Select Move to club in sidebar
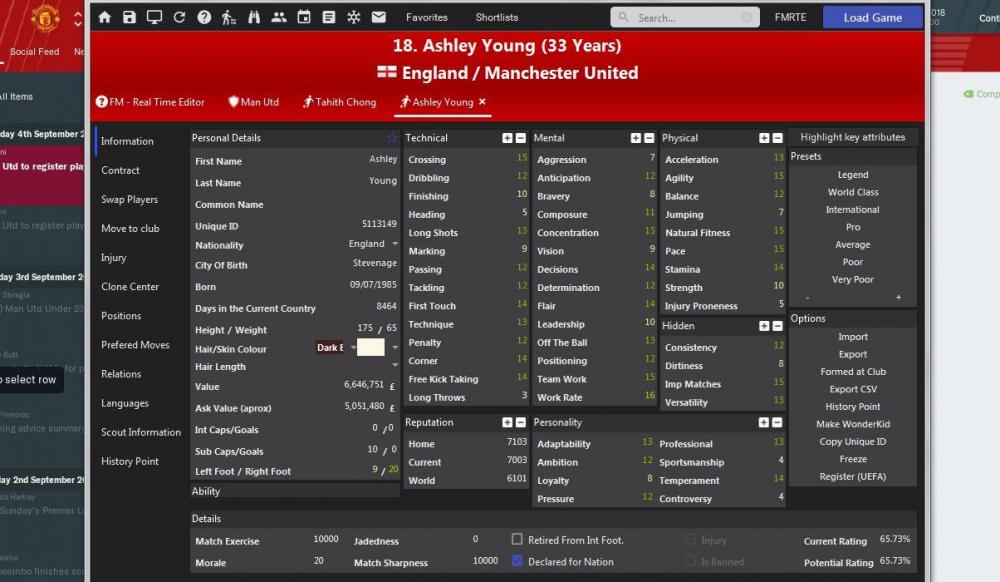This screenshot has width=1000, height=582. pyautogui.click(x=130, y=228)
